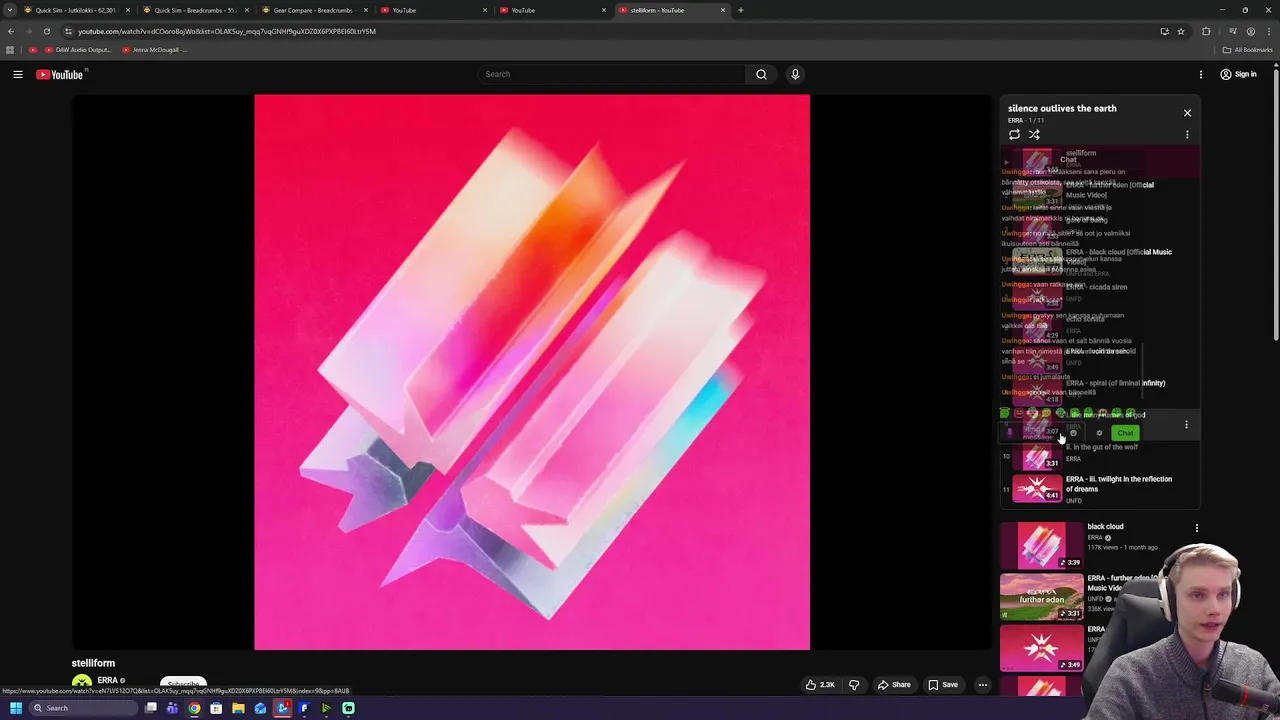The height and width of the screenshot is (720, 1280).
Task: Open the bookmarks bar apps grid icon
Action: tap(10, 50)
